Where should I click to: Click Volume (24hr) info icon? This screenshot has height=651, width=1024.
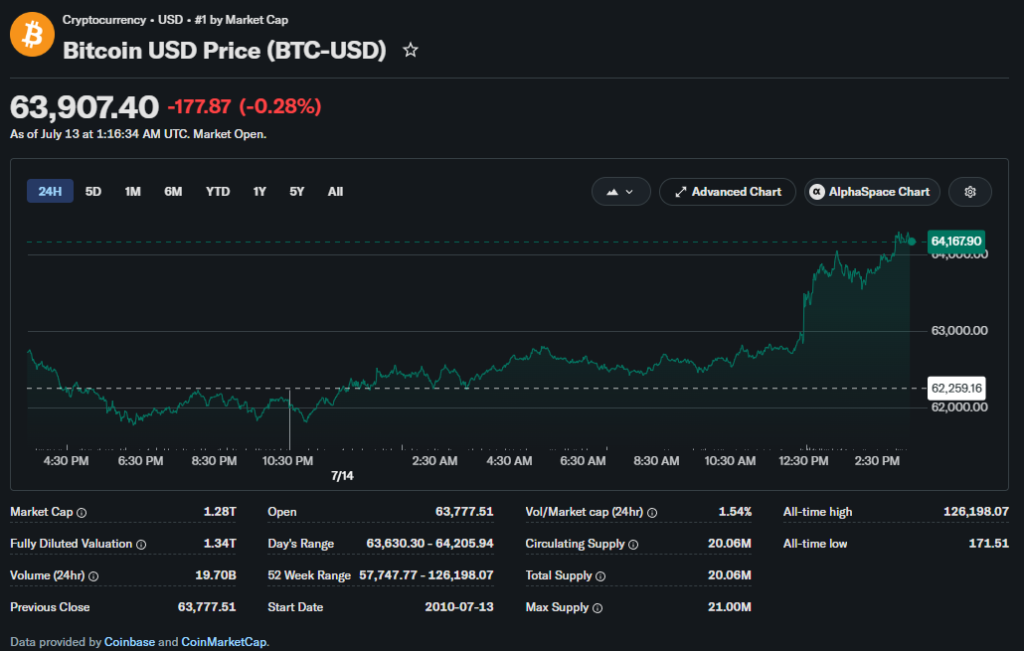93,576
